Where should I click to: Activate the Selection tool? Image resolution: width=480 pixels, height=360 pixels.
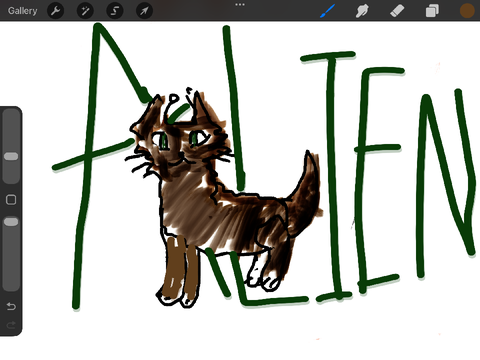click(115, 11)
